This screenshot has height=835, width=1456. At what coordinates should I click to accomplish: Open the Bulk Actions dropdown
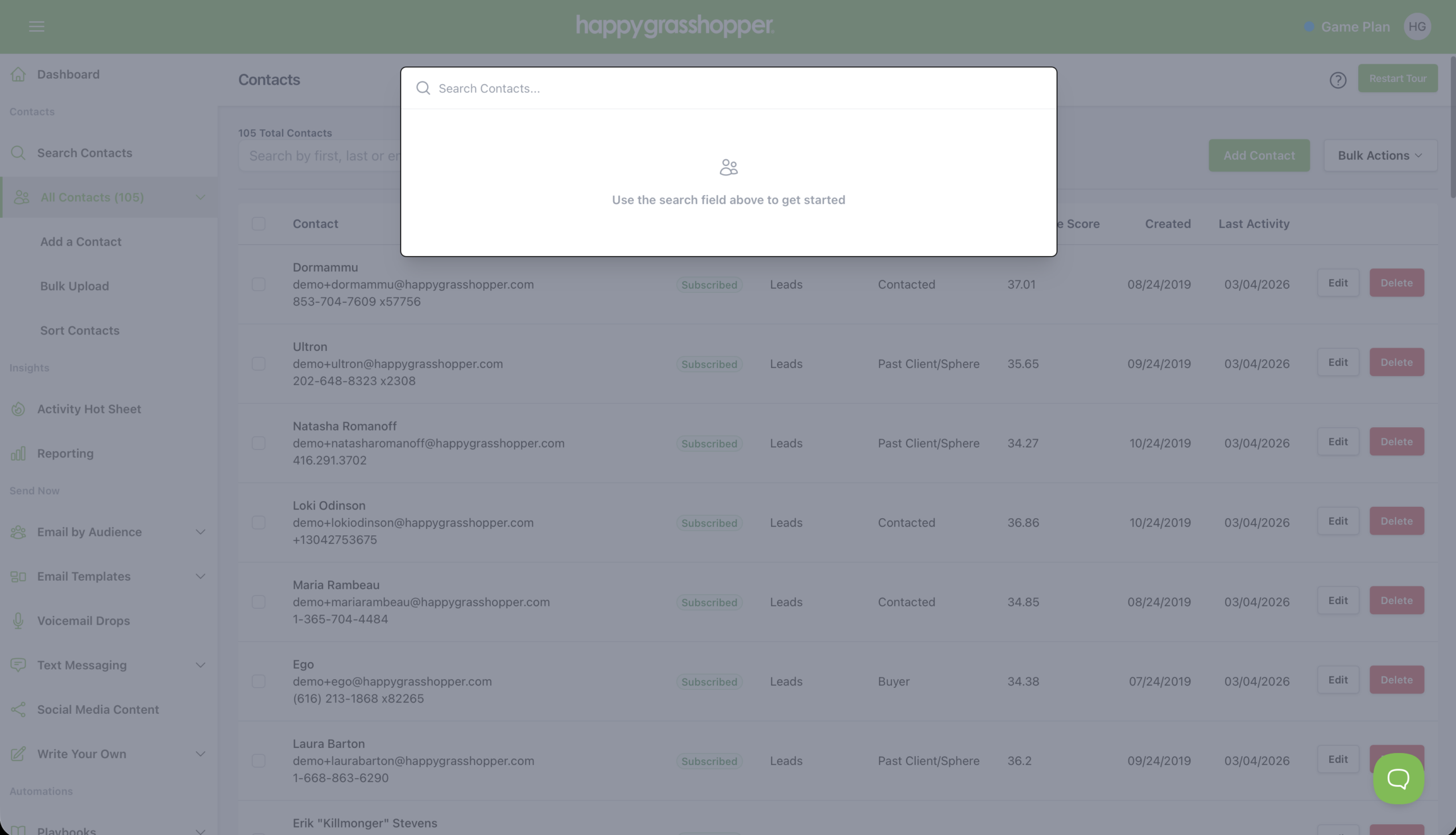pyautogui.click(x=1380, y=155)
